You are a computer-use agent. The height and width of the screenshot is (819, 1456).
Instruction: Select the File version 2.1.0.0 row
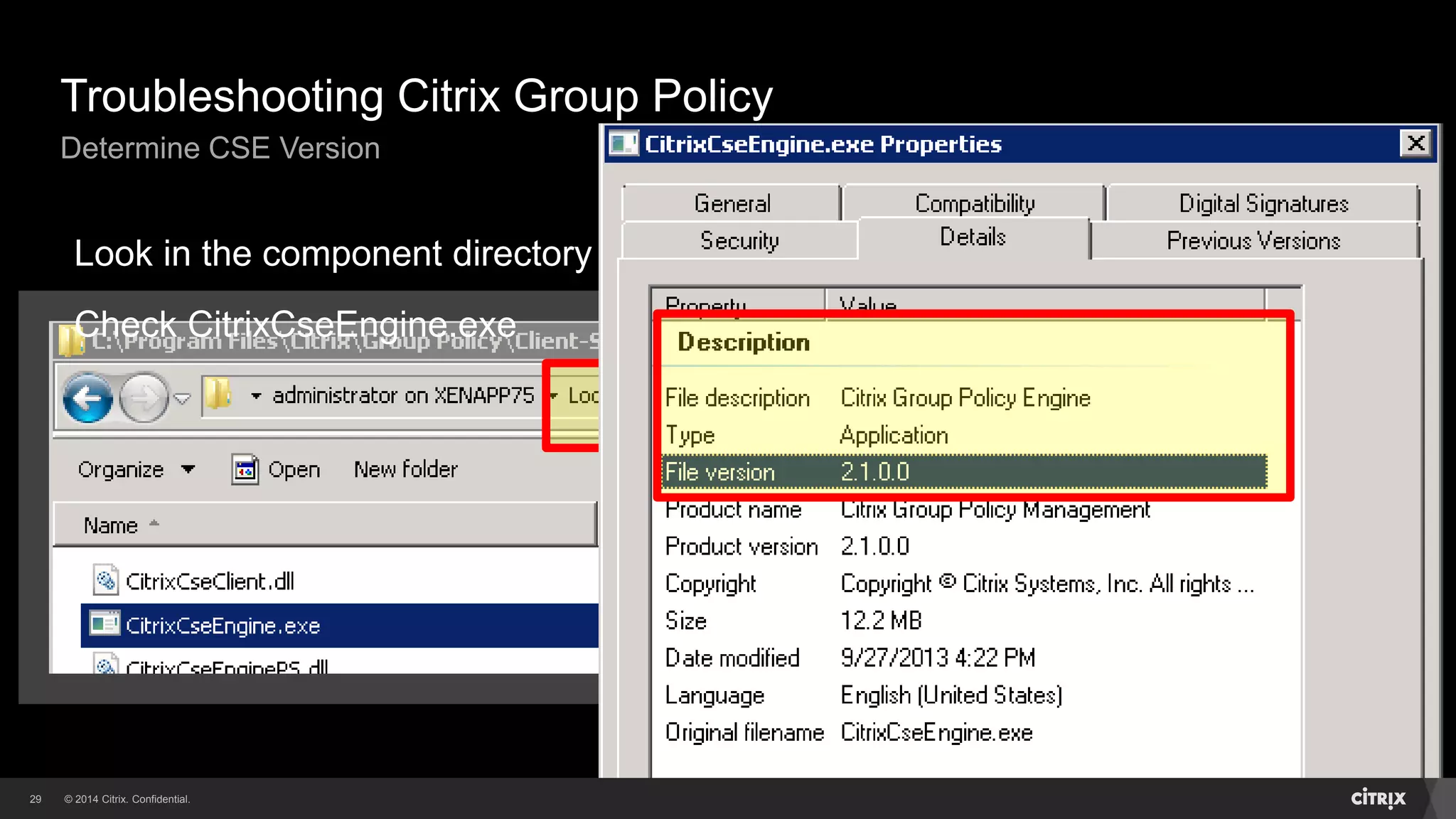964,472
